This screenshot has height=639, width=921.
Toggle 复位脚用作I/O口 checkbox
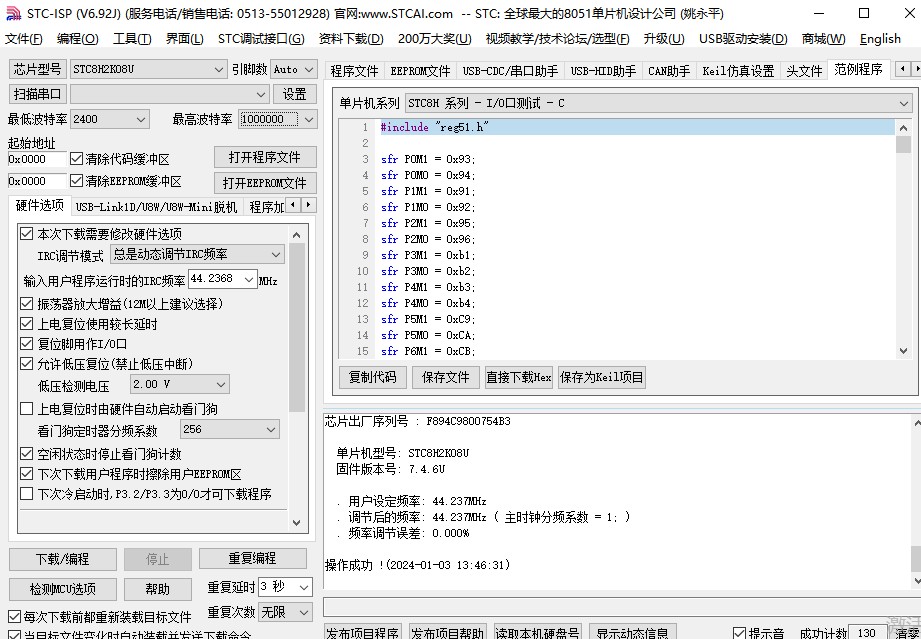point(26,344)
